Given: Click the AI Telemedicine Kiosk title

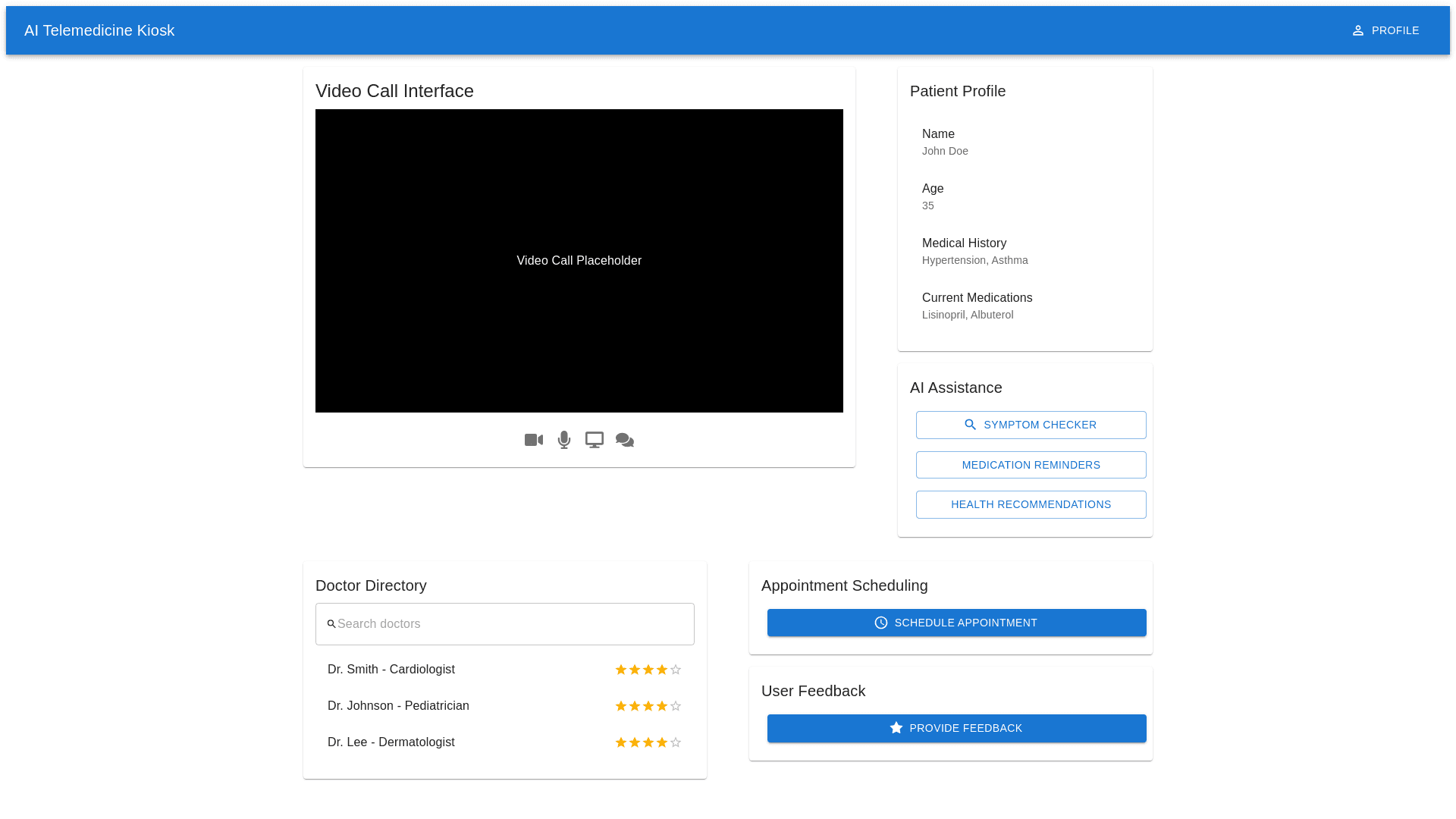Looking at the screenshot, I should (x=99, y=30).
